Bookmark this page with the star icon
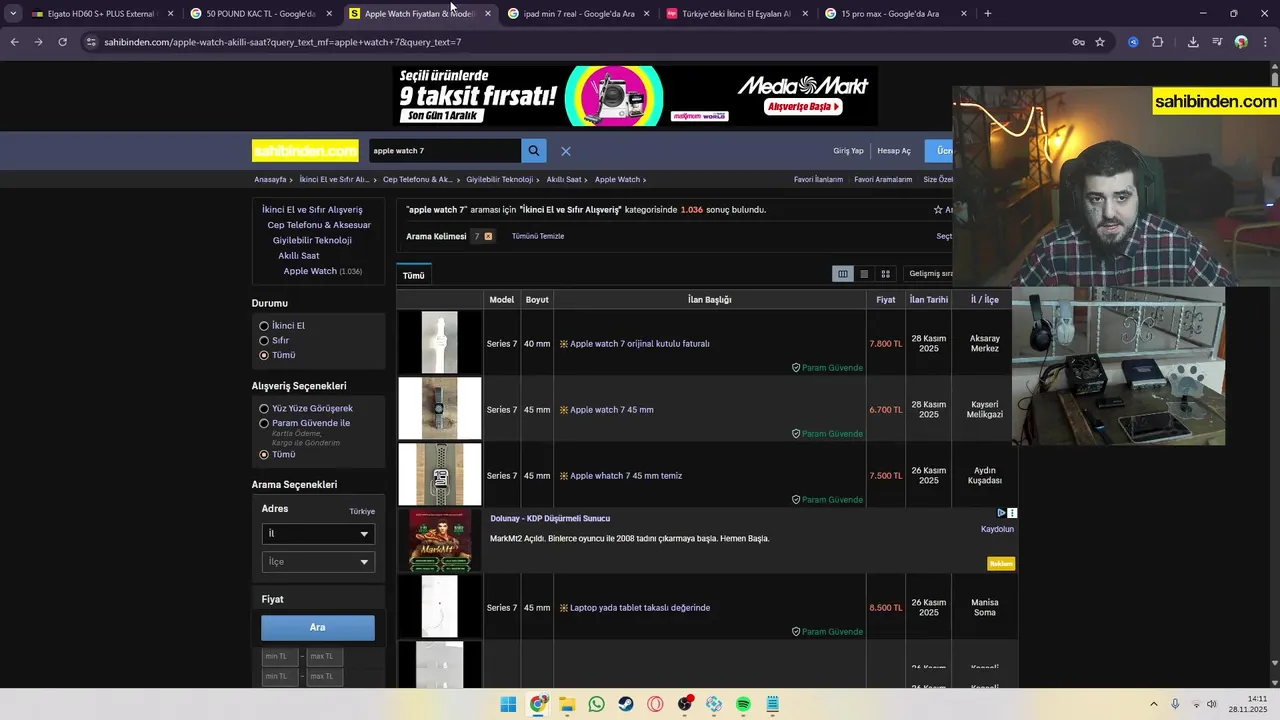 [1100, 42]
